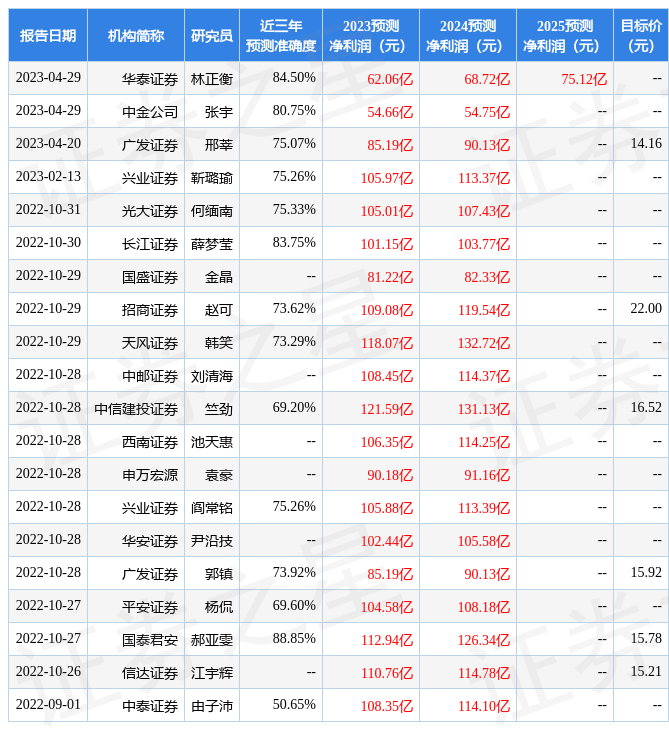Select researcher 尹沿技 cell
669x730 pixels.
212,541
